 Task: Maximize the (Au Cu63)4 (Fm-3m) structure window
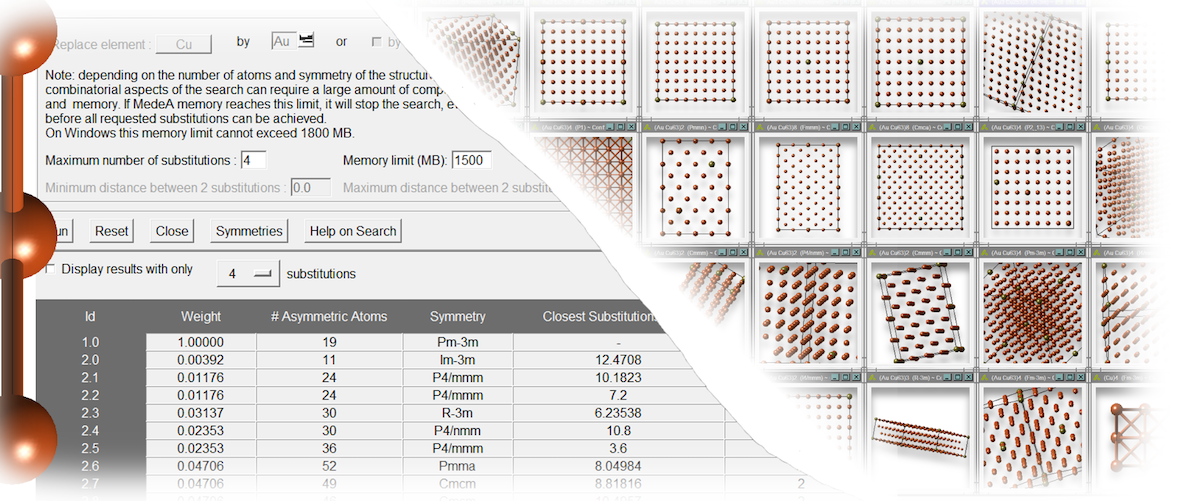[x=1070, y=376]
